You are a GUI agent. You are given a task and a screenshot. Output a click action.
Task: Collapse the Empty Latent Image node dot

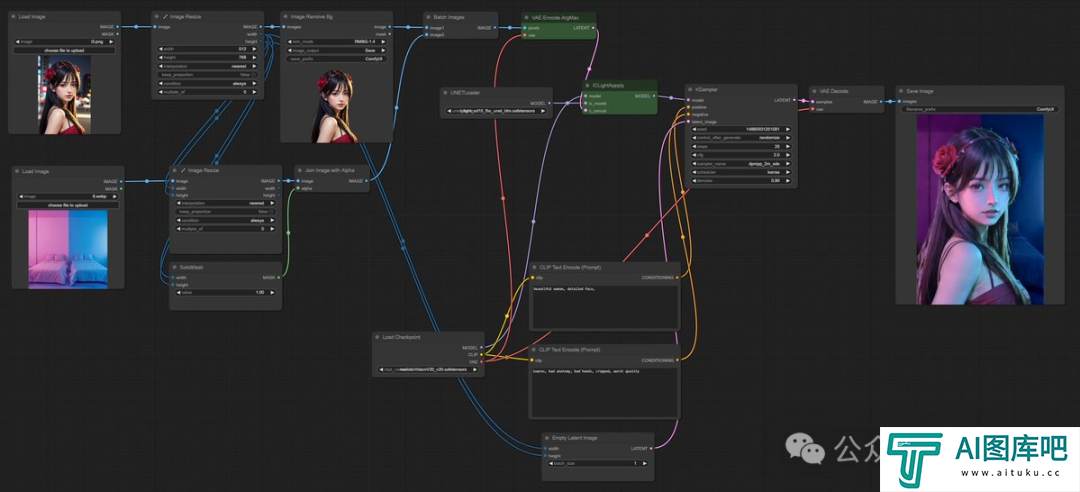click(x=548, y=438)
